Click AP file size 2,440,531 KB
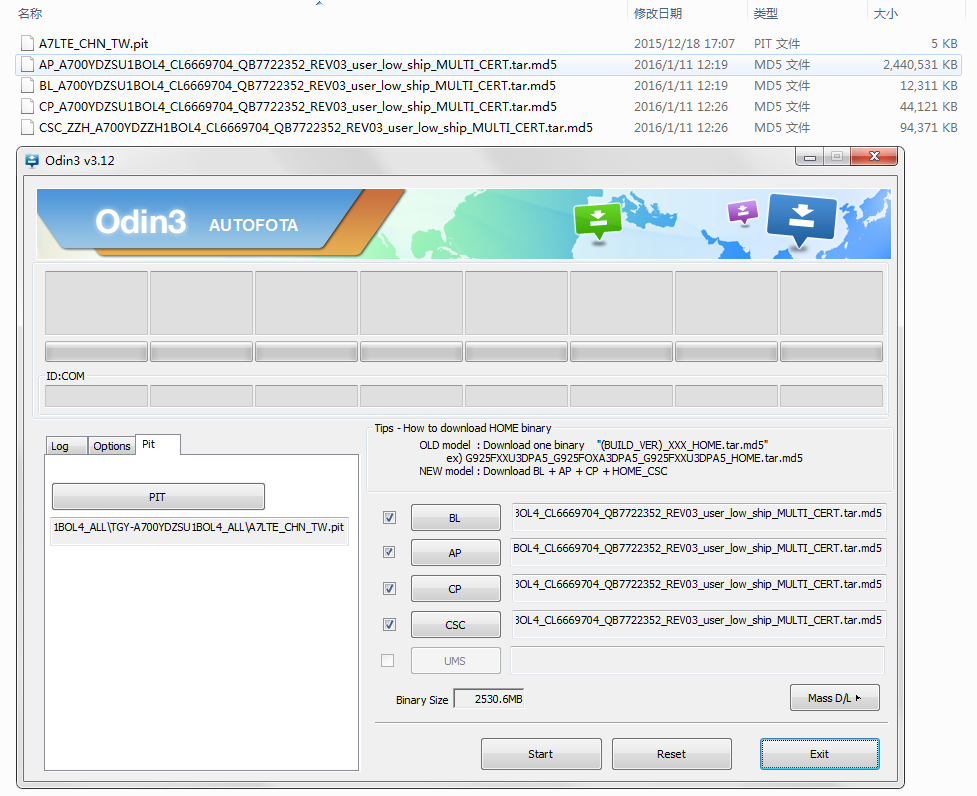The width and height of the screenshot is (977, 796). click(920, 65)
